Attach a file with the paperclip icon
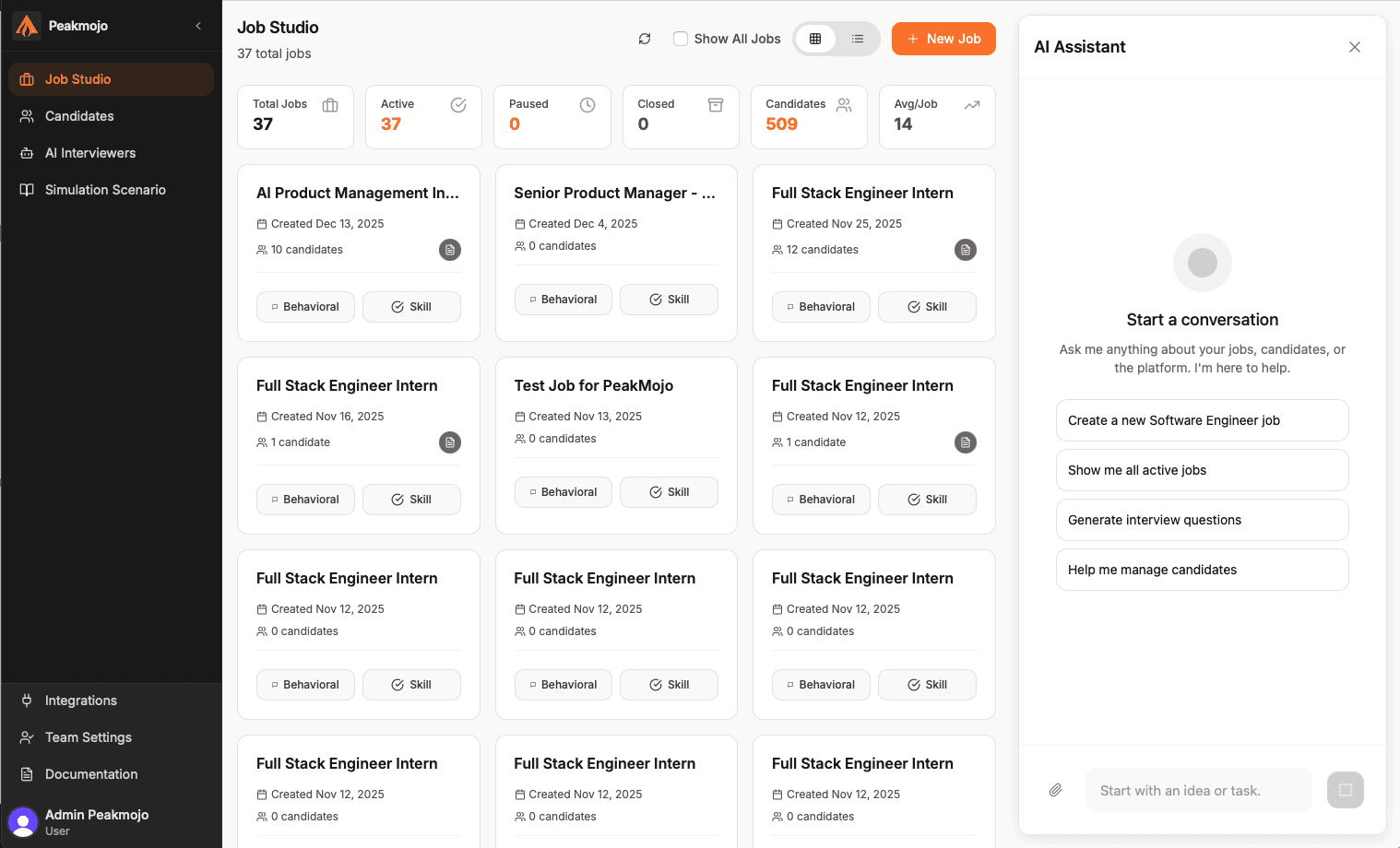The height and width of the screenshot is (848, 1400). pos(1056,790)
